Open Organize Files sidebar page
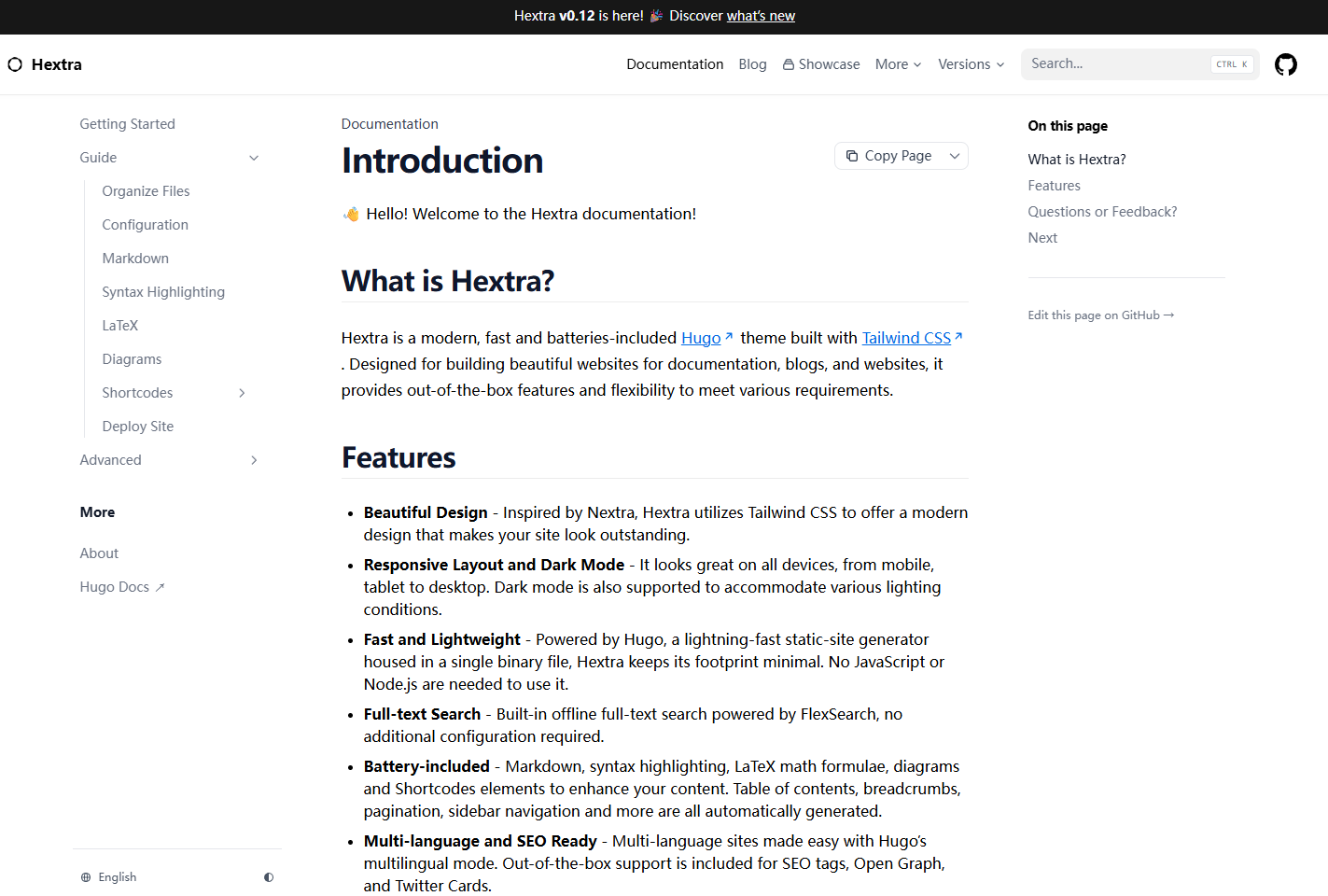The width and height of the screenshot is (1328, 896). [146, 191]
